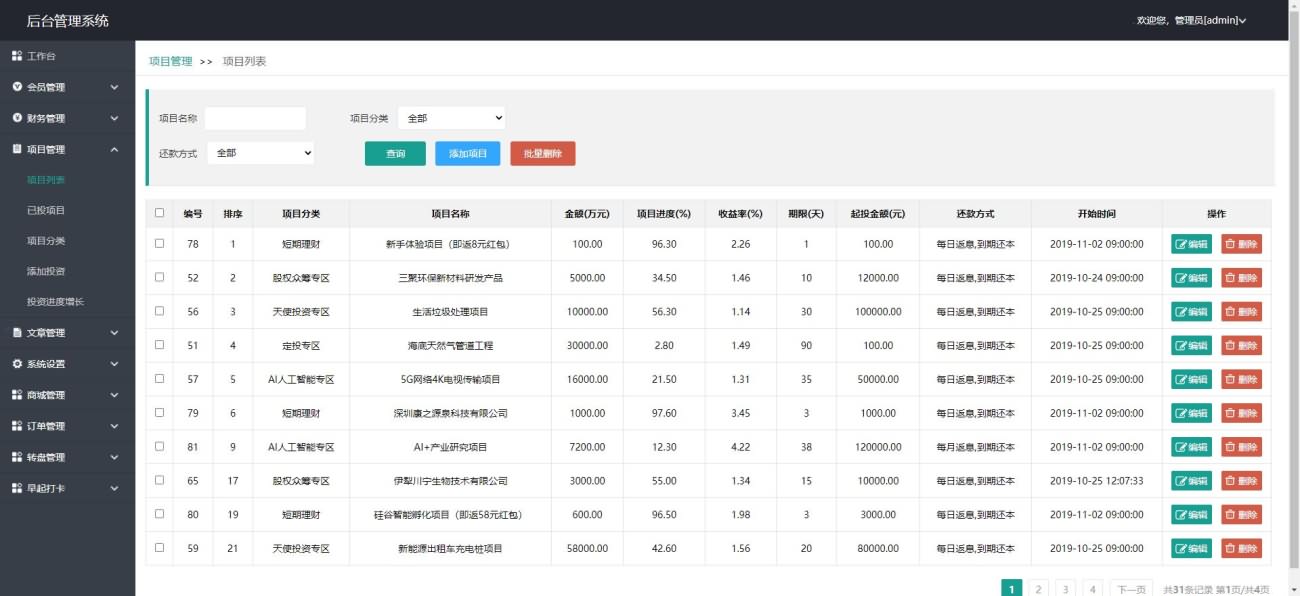The width and height of the screenshot is (1300, 596).
Task: Click the green 查询 search button
Action: (x=395, y=153)
